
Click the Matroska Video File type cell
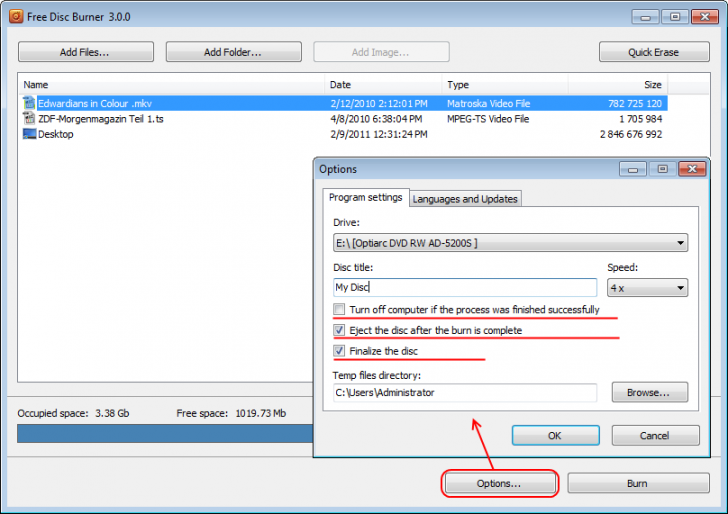(488, 104)
